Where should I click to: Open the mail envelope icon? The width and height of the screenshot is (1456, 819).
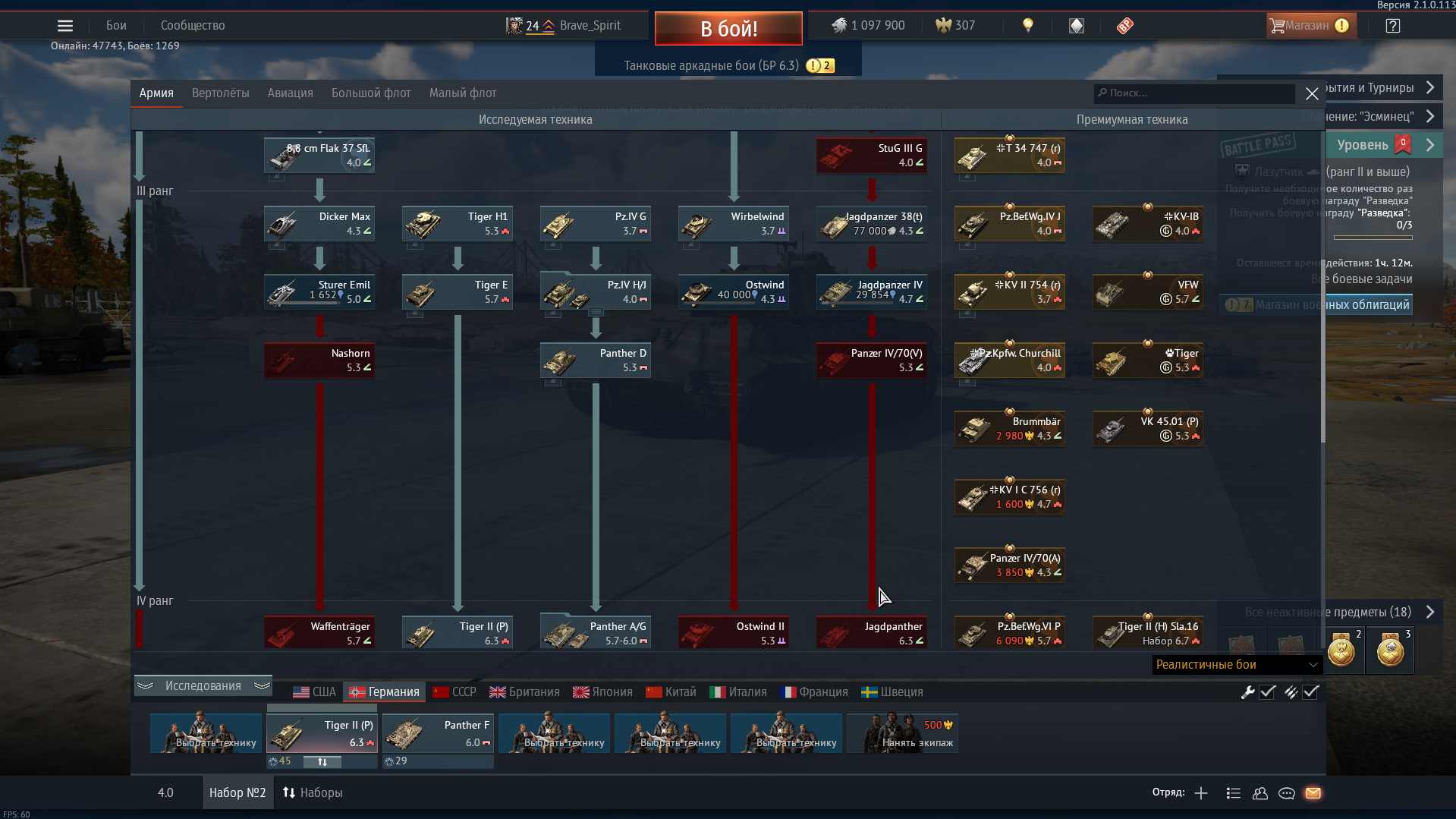(1313, 793)
